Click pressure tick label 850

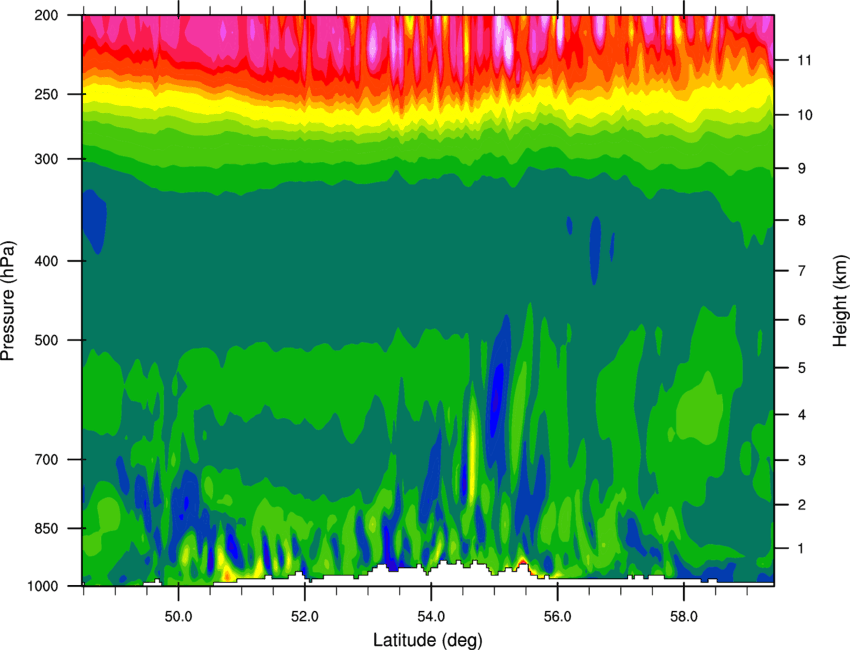pos(46,528)
